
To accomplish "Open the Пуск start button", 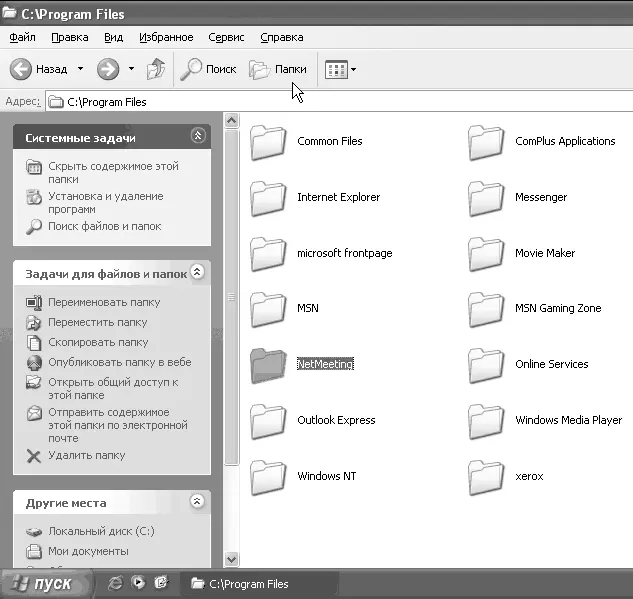I will pyautogui.click(x=46, y=584).
